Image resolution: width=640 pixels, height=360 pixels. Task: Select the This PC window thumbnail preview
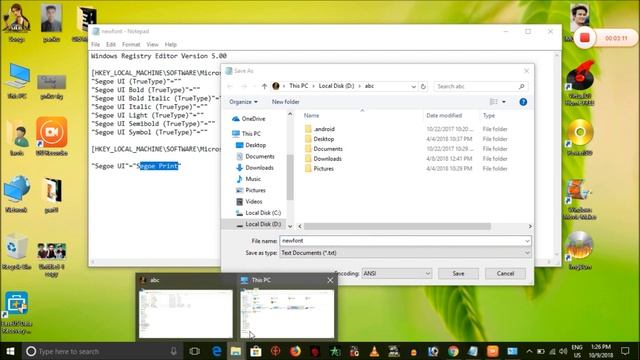(x=287, y=313)
